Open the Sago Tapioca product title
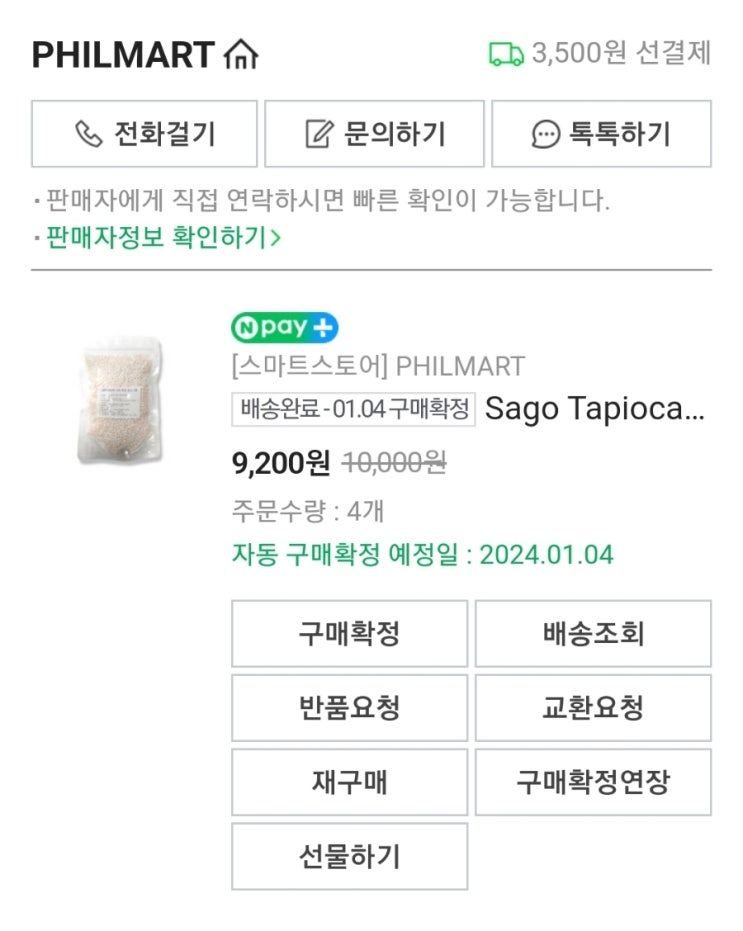The height and width of the screenshot is (931, 743). (595, 409)
